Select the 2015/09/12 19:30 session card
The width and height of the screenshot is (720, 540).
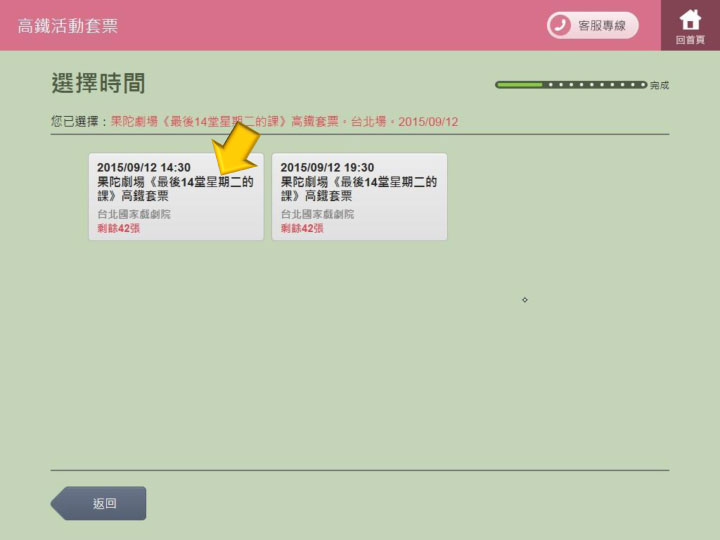coord(359,196)
